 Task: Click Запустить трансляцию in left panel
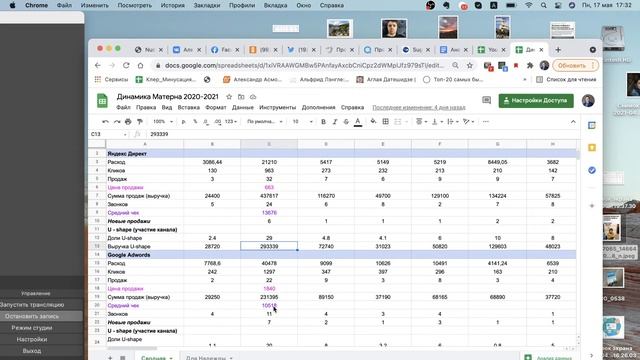[32, 305]
